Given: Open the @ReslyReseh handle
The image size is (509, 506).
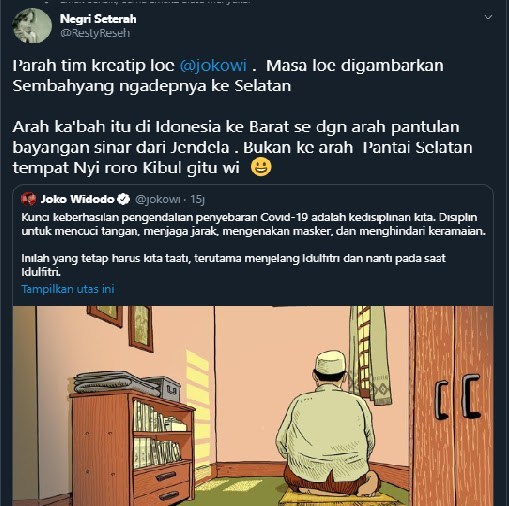Looking at the screenshot, I should [x=95, y=33].
